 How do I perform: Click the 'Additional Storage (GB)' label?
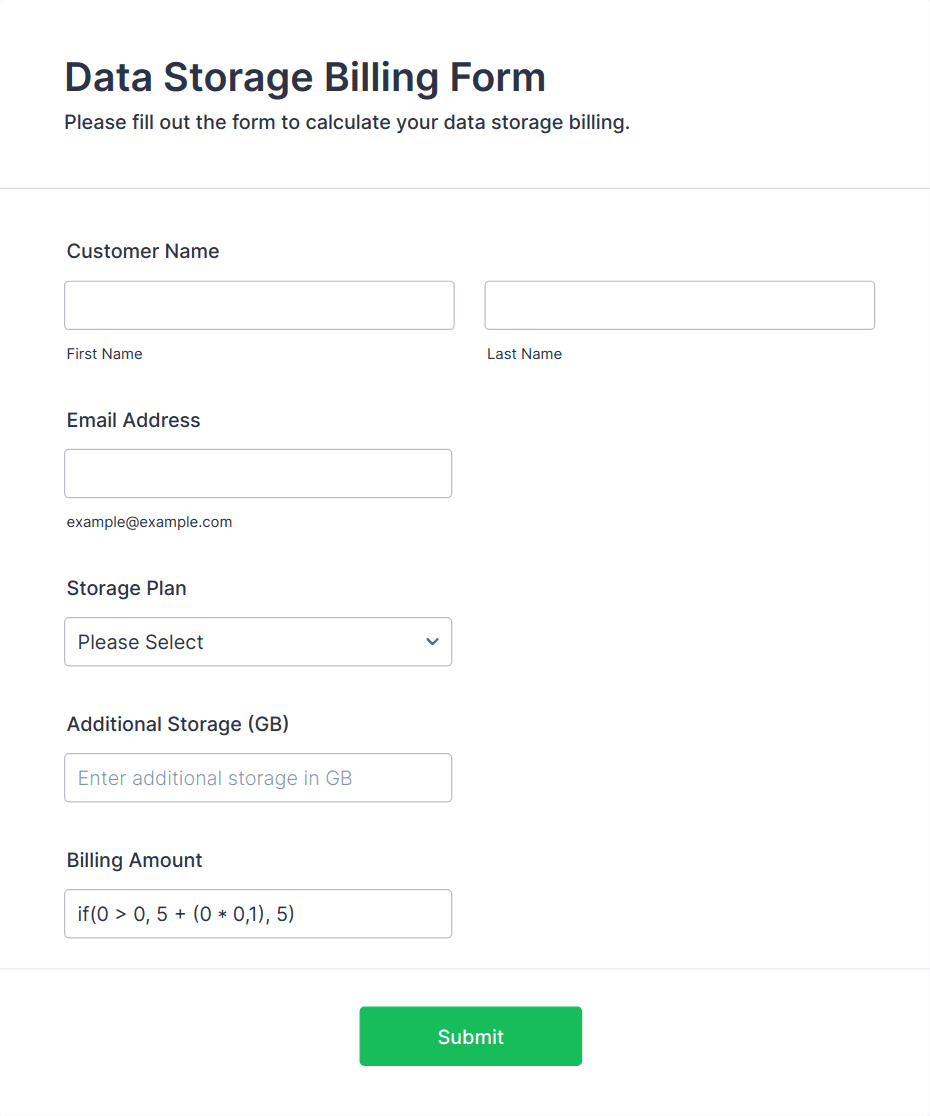(x=178, y=724)
